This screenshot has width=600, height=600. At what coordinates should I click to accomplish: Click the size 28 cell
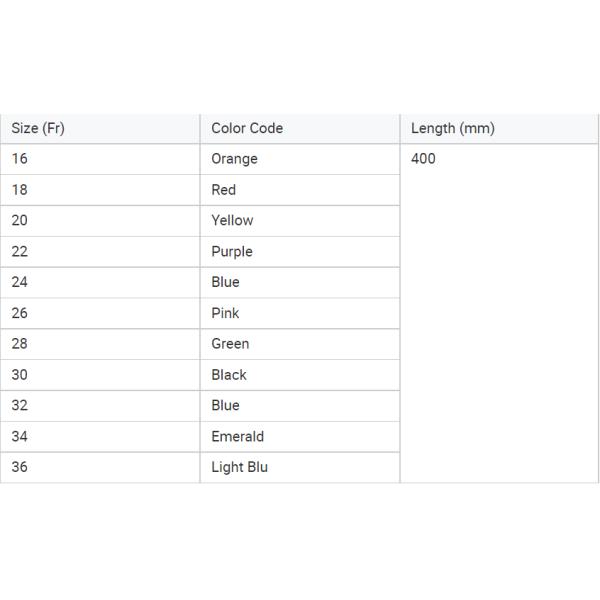coord(20,344)
